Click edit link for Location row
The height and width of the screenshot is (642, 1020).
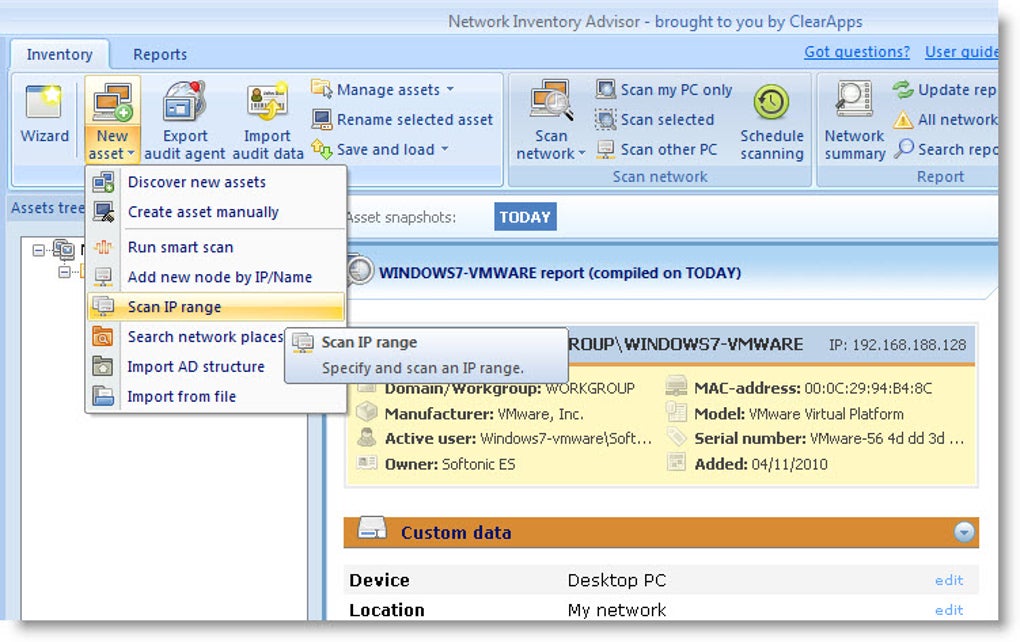[948, 610]
